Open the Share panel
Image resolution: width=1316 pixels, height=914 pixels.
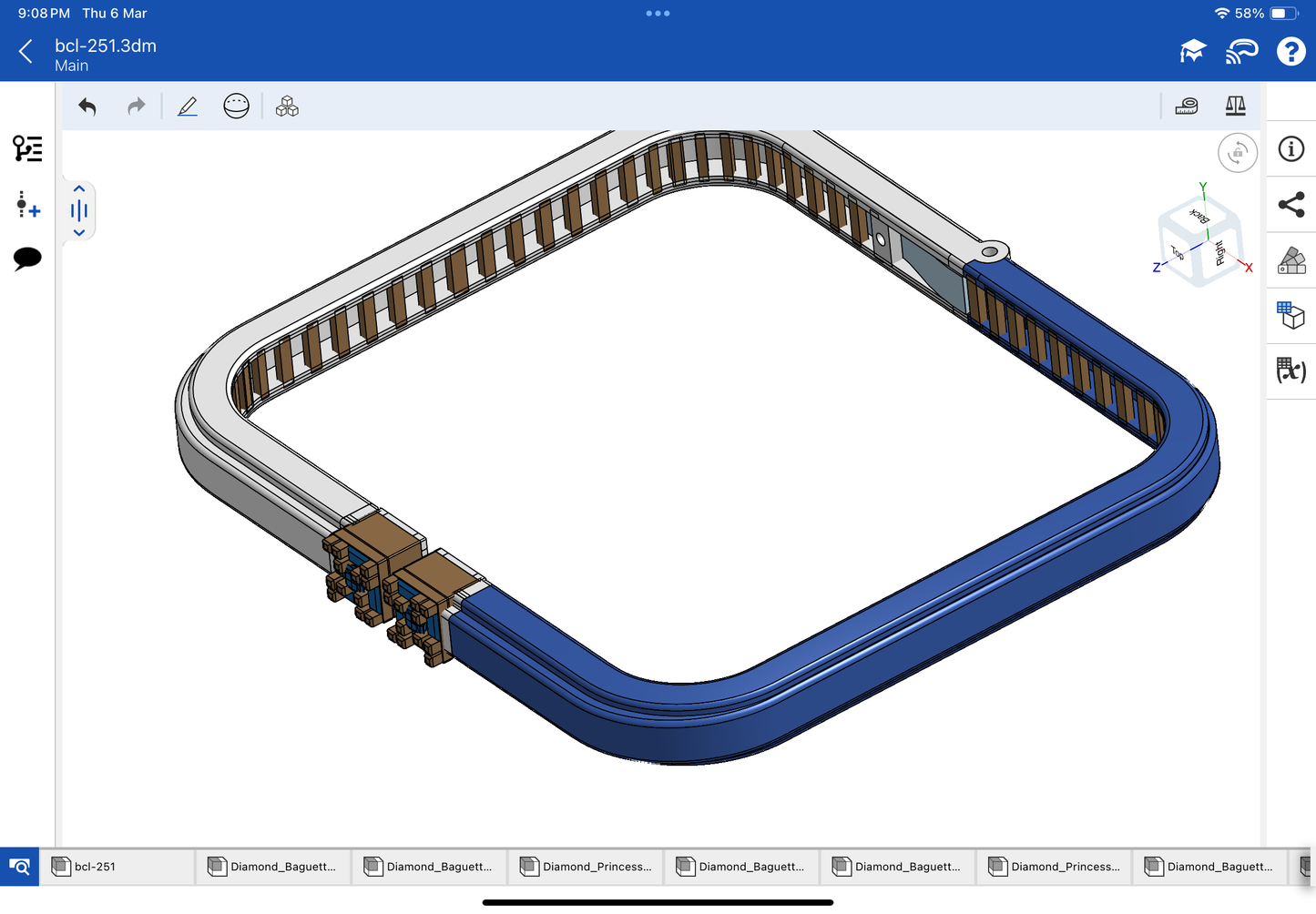(x=1290, y=205)
